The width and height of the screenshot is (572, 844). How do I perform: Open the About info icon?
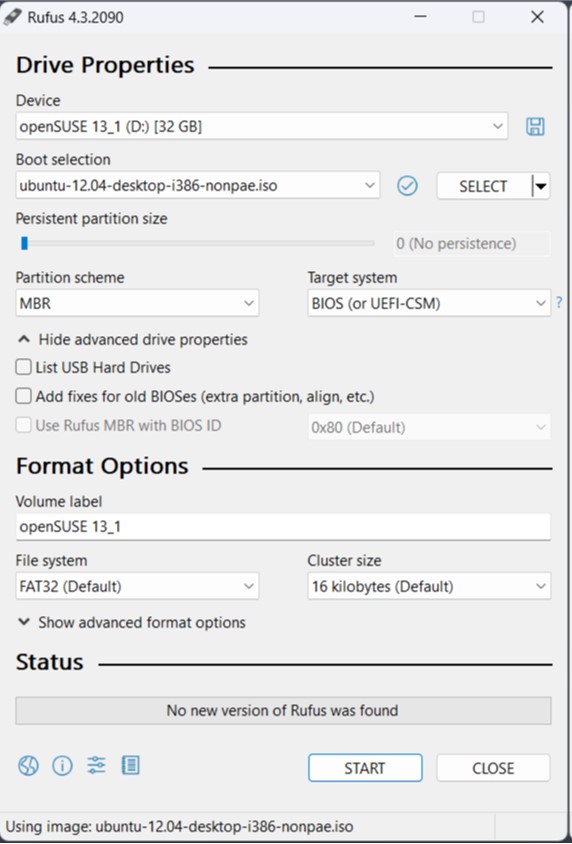pos(62,765)
